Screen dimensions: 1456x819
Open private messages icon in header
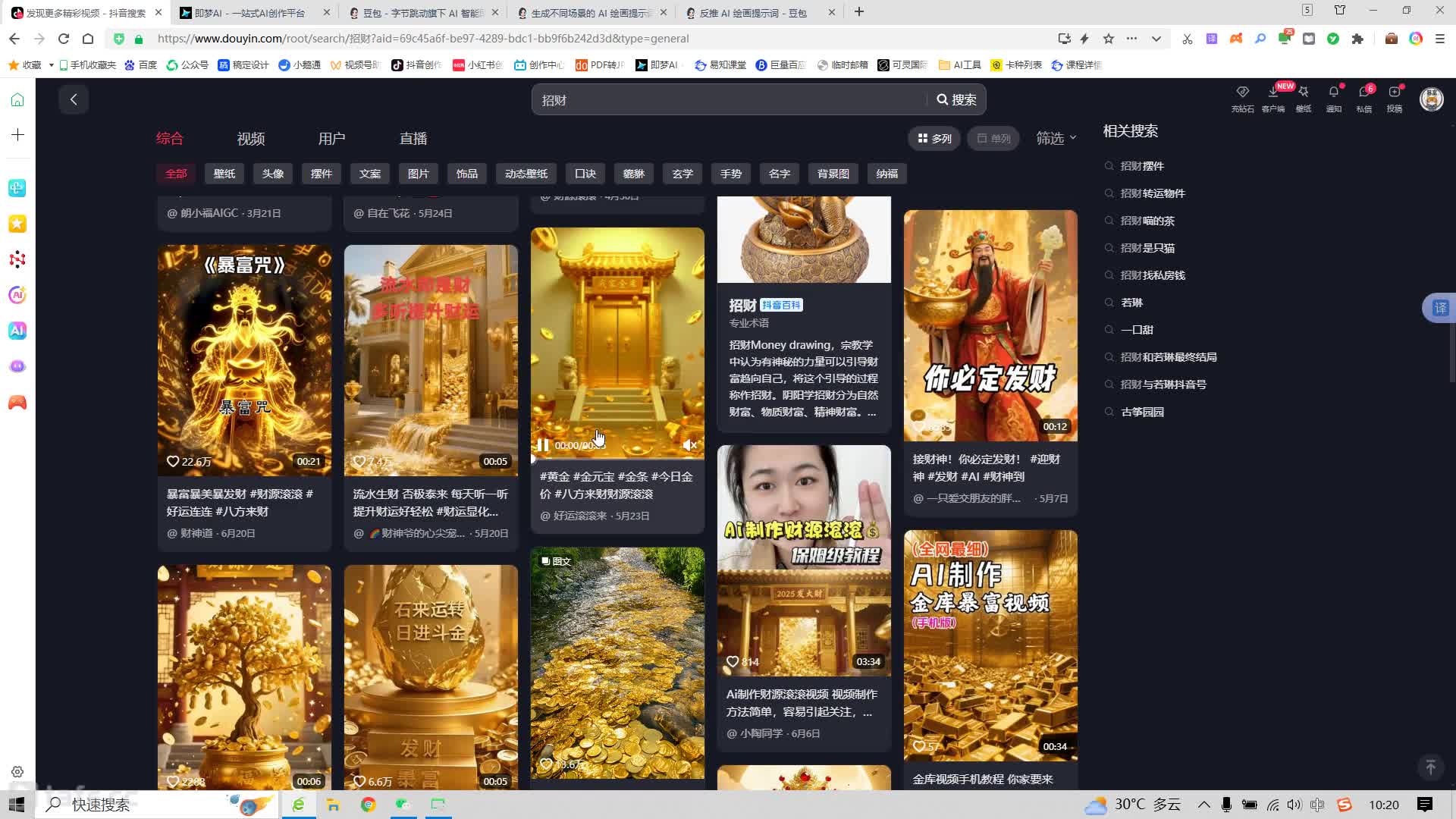coord(1363,93)
